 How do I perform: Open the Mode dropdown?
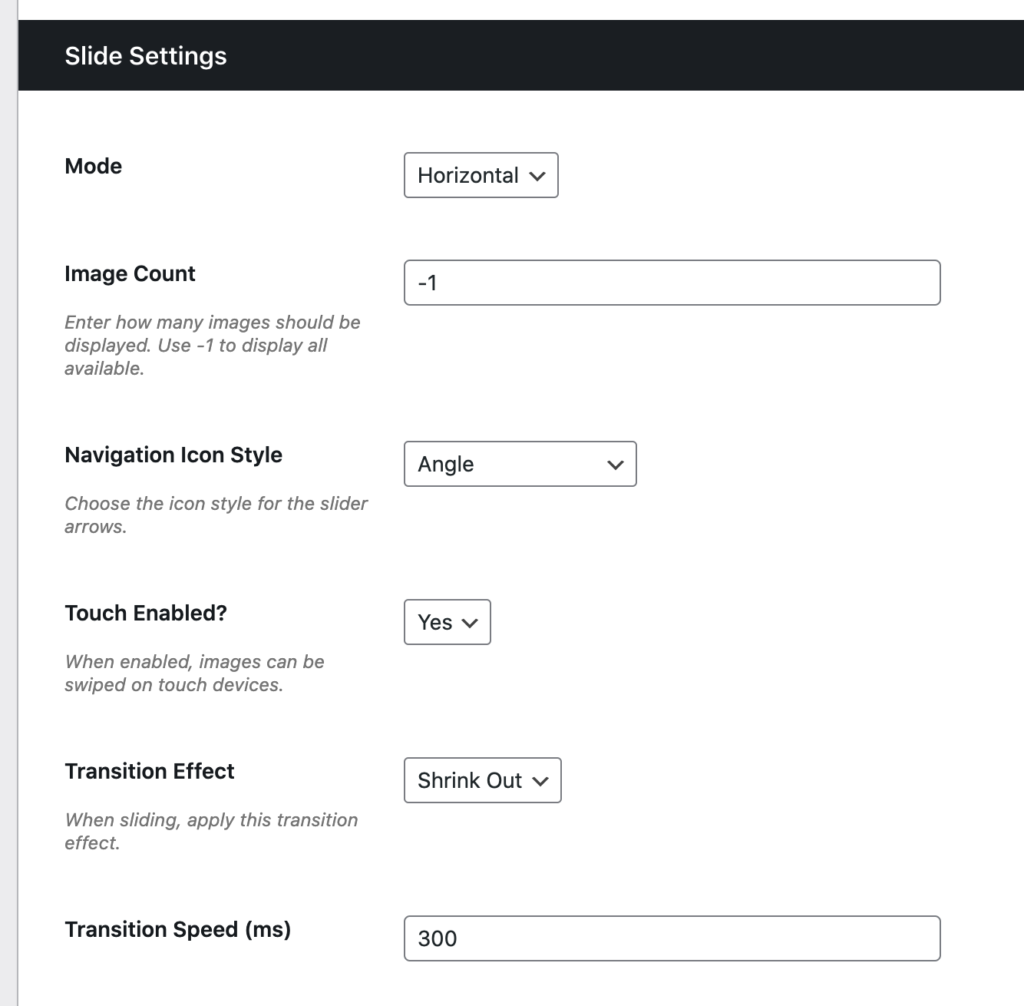(480, 175)
